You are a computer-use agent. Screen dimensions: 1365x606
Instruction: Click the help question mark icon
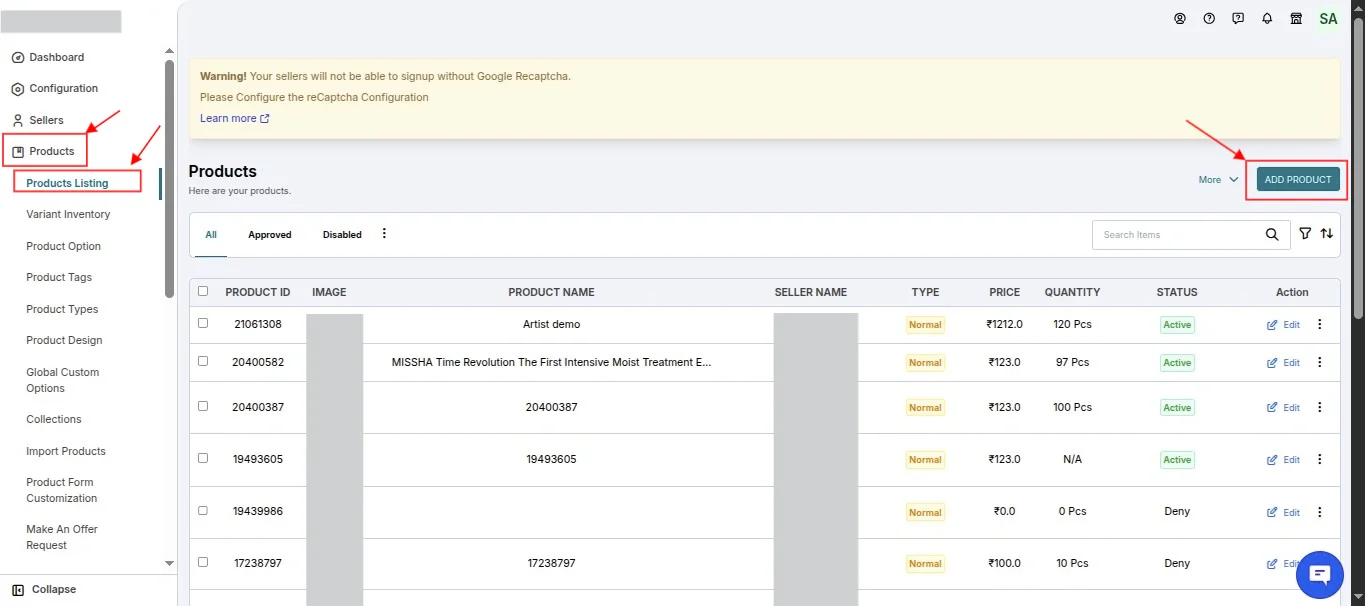click(1209, 18)
